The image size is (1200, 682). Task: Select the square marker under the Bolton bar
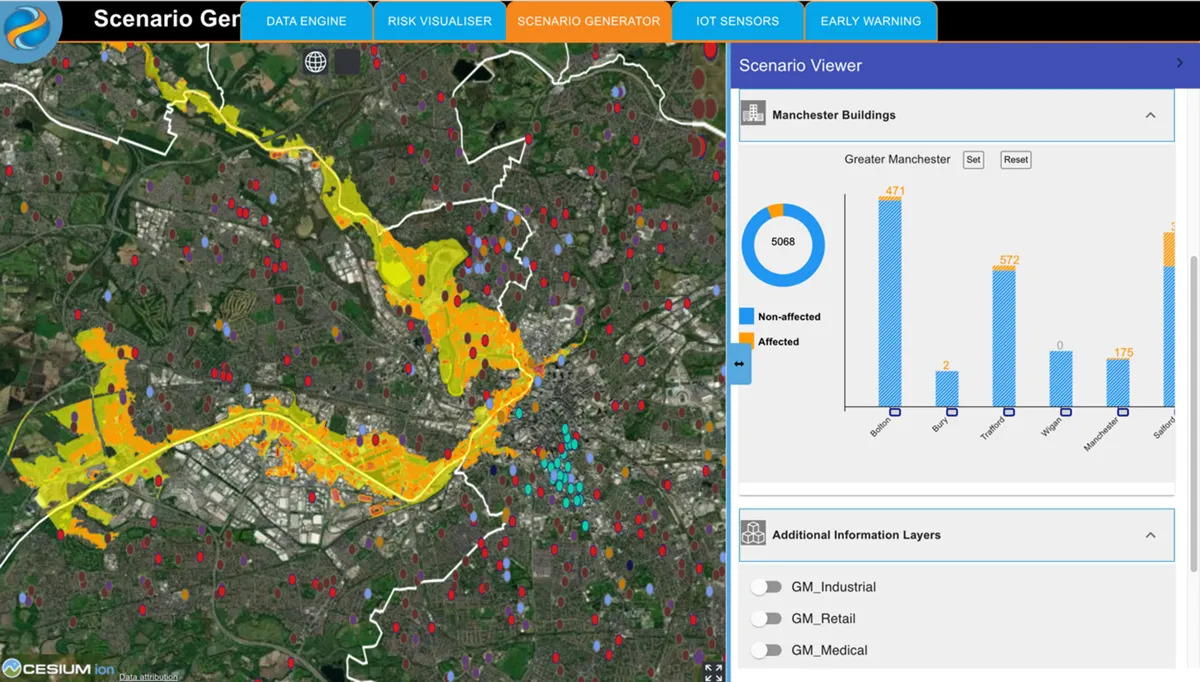[896, 410]
